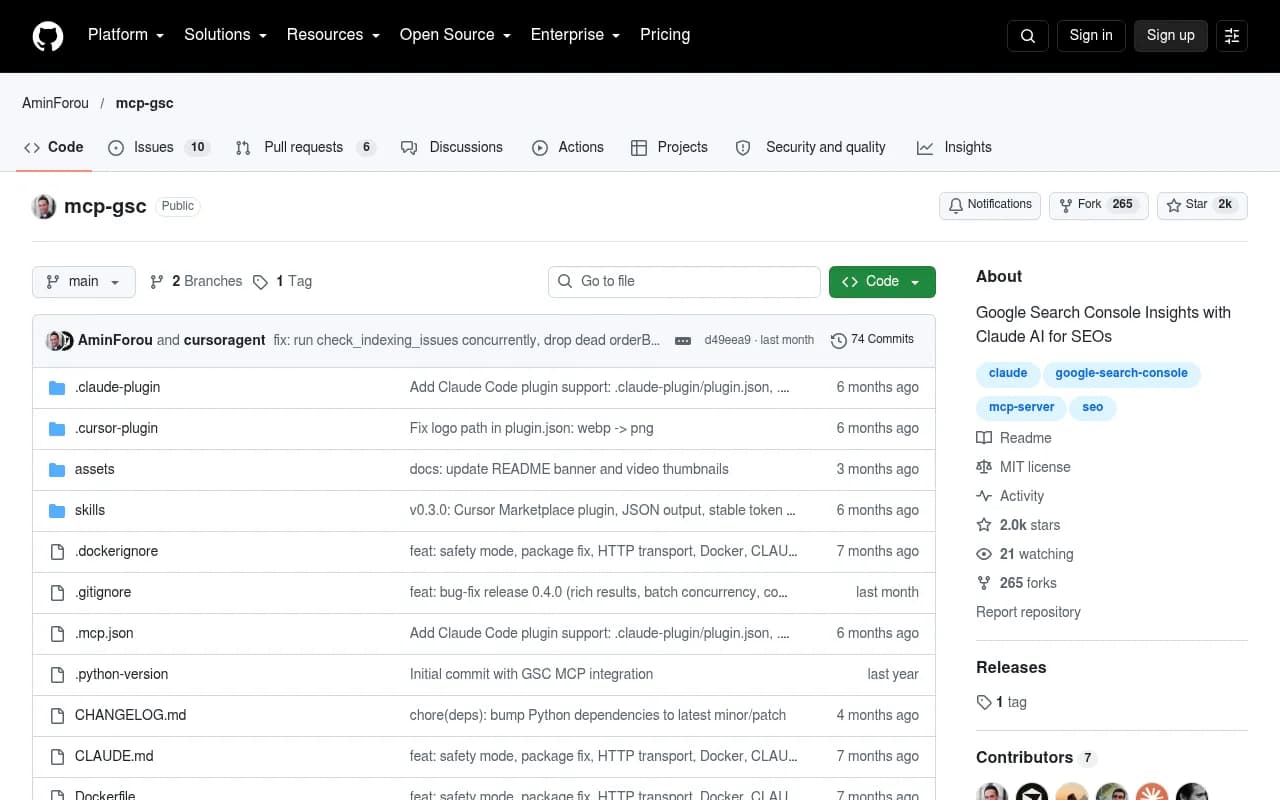Open the 74 Commits link
The image size is (1280, 800).
tap(872, 340)
